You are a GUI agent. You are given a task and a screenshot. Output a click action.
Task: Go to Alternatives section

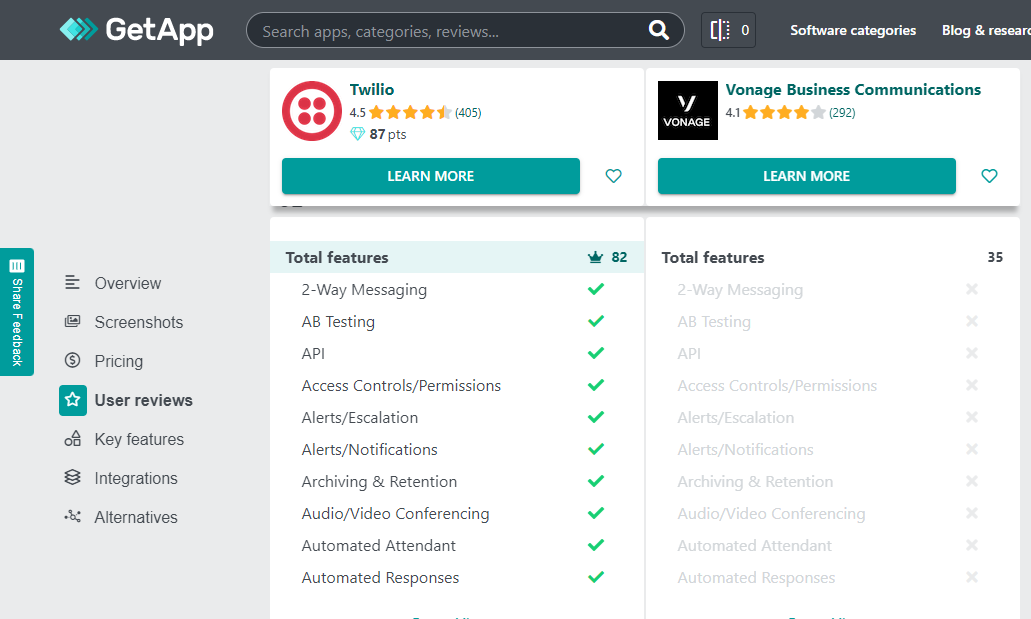point(135,517)
